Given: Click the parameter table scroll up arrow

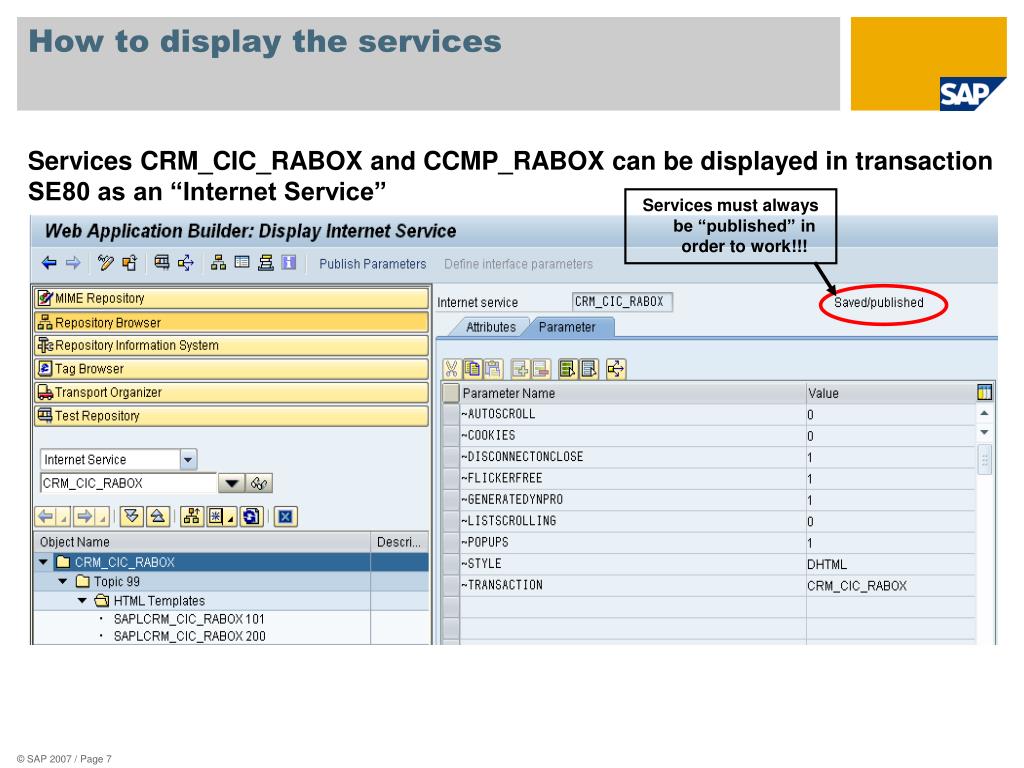Looking at the screenshot, I should coord(984,413).
